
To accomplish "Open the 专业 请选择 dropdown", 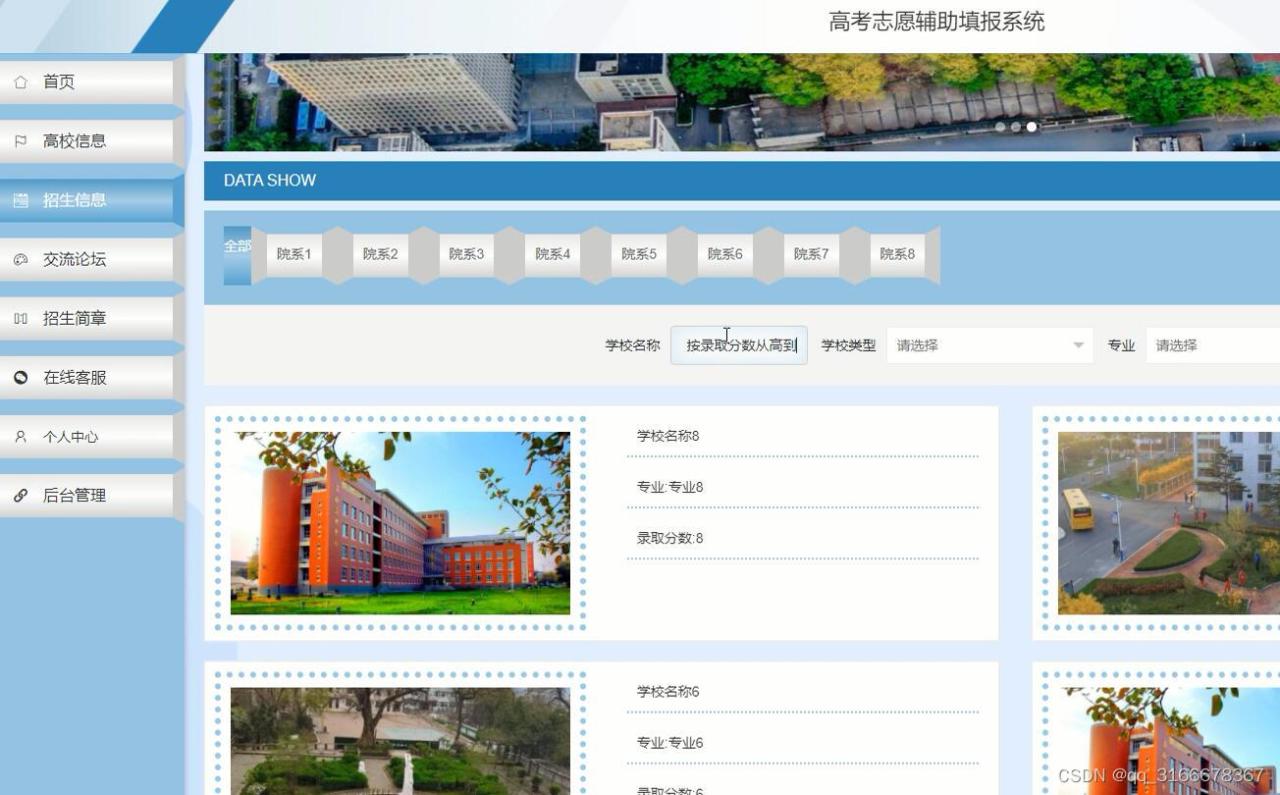I will [1213, 345].
